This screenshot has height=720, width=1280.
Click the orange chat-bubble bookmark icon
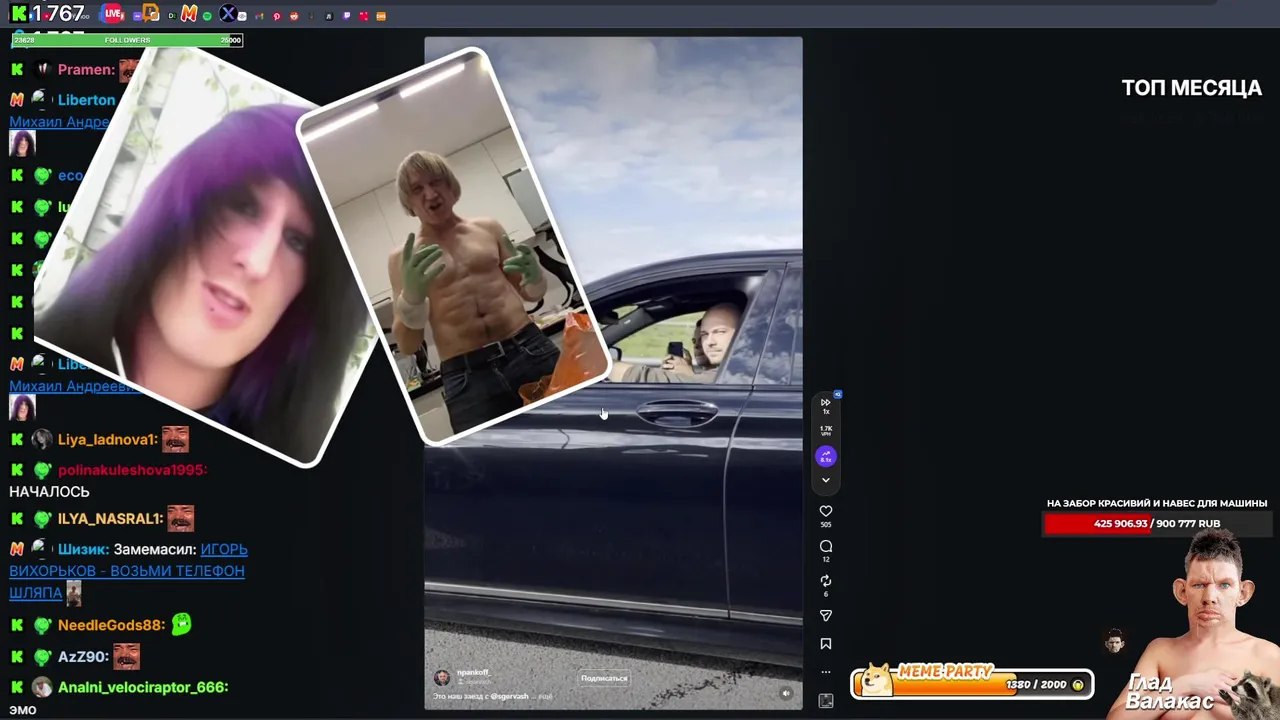(x=151, y=14)
